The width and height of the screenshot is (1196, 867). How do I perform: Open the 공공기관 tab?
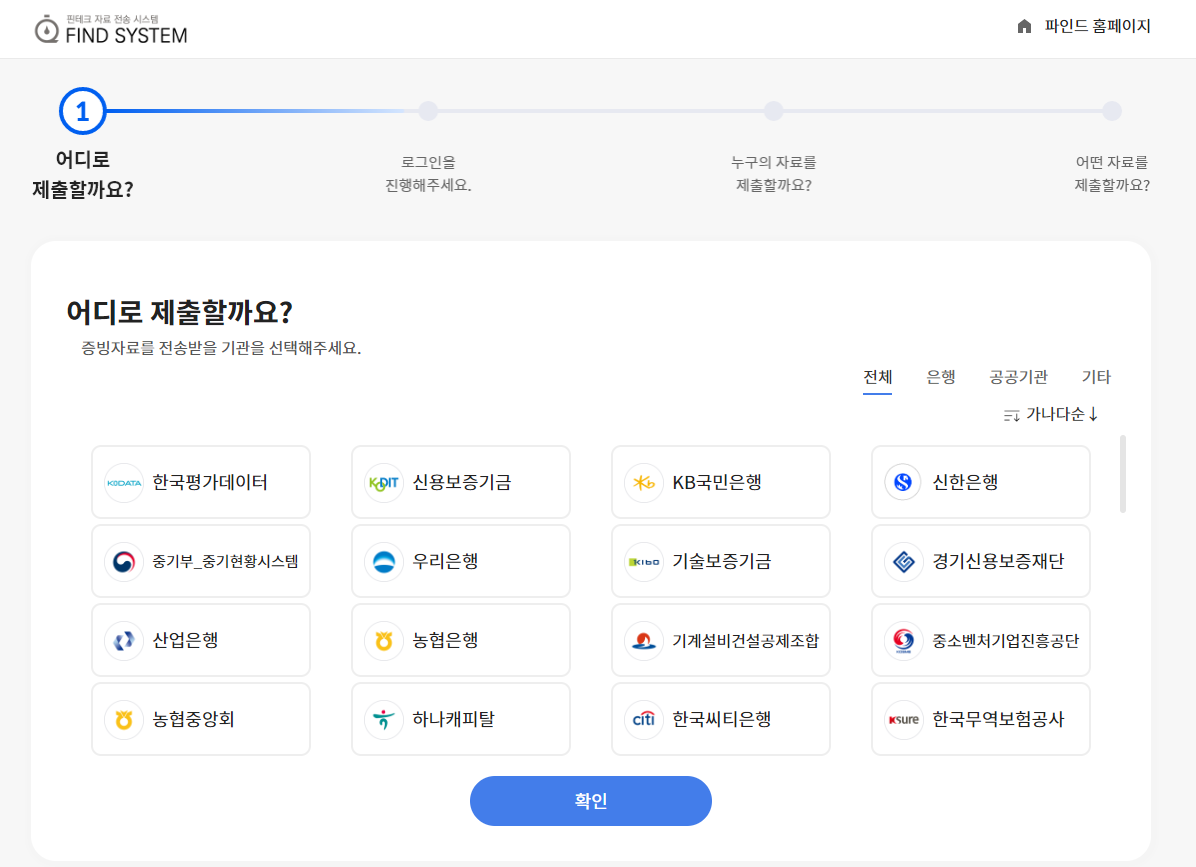pos(1018,377)
